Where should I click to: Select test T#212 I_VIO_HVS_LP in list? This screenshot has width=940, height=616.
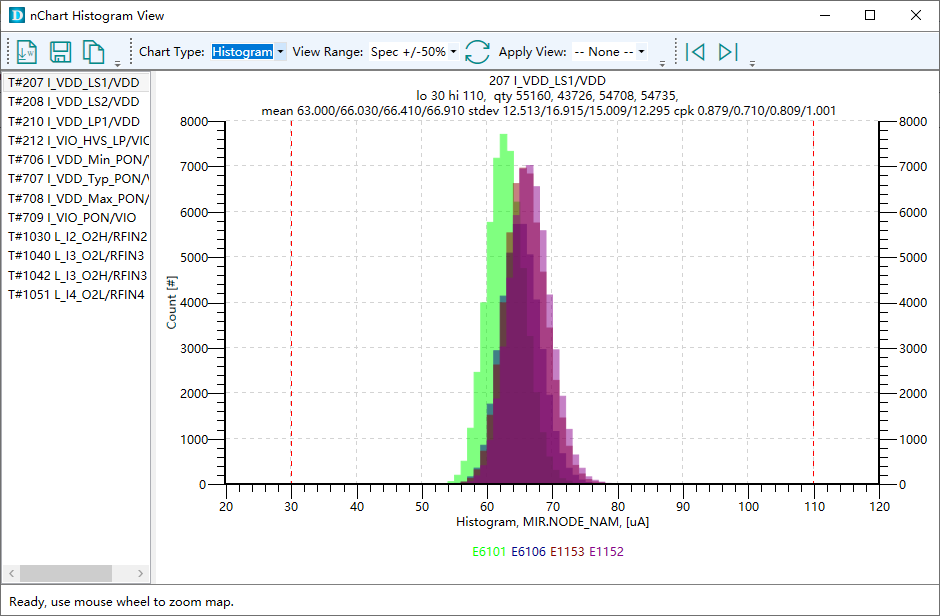pos(78,140)
